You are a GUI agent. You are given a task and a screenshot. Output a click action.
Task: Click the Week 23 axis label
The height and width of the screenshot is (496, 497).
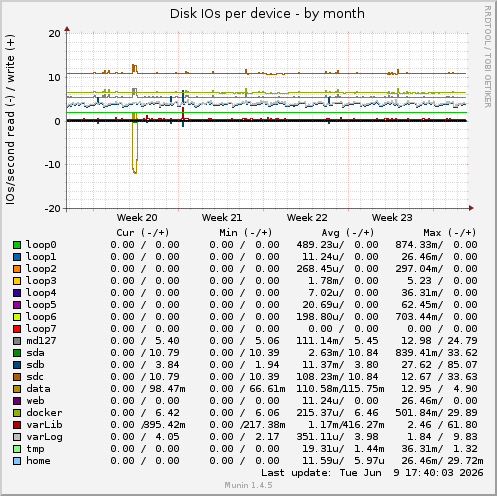[392, 218]
